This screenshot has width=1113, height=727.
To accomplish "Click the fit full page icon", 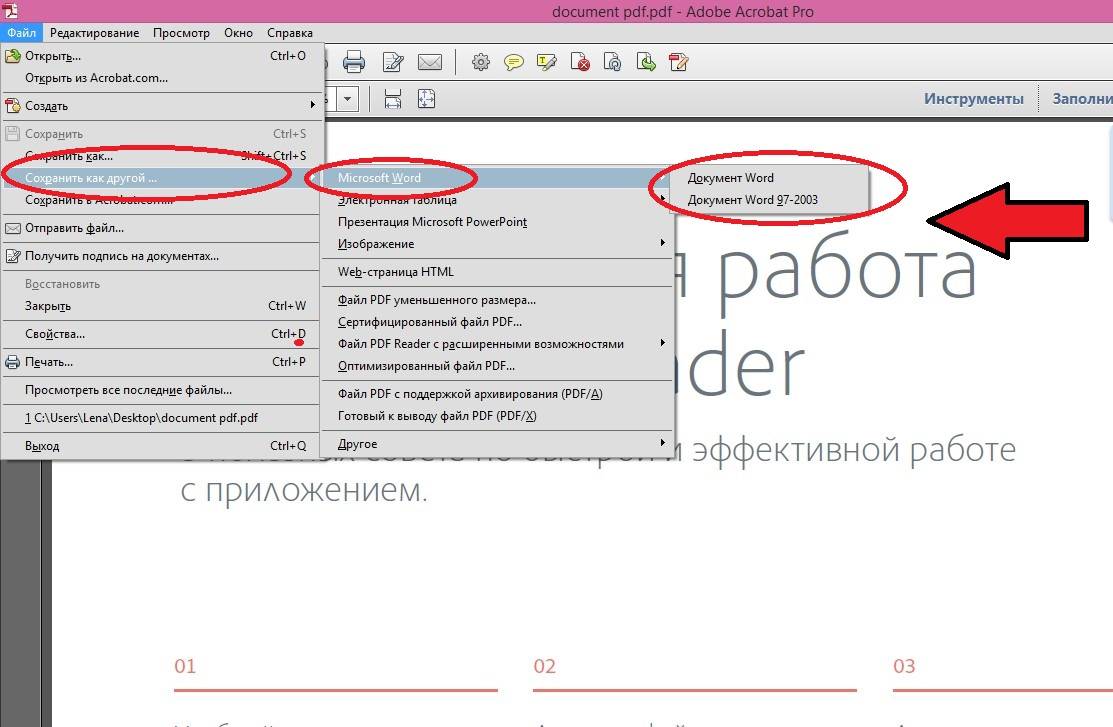I will coord(427,99).
